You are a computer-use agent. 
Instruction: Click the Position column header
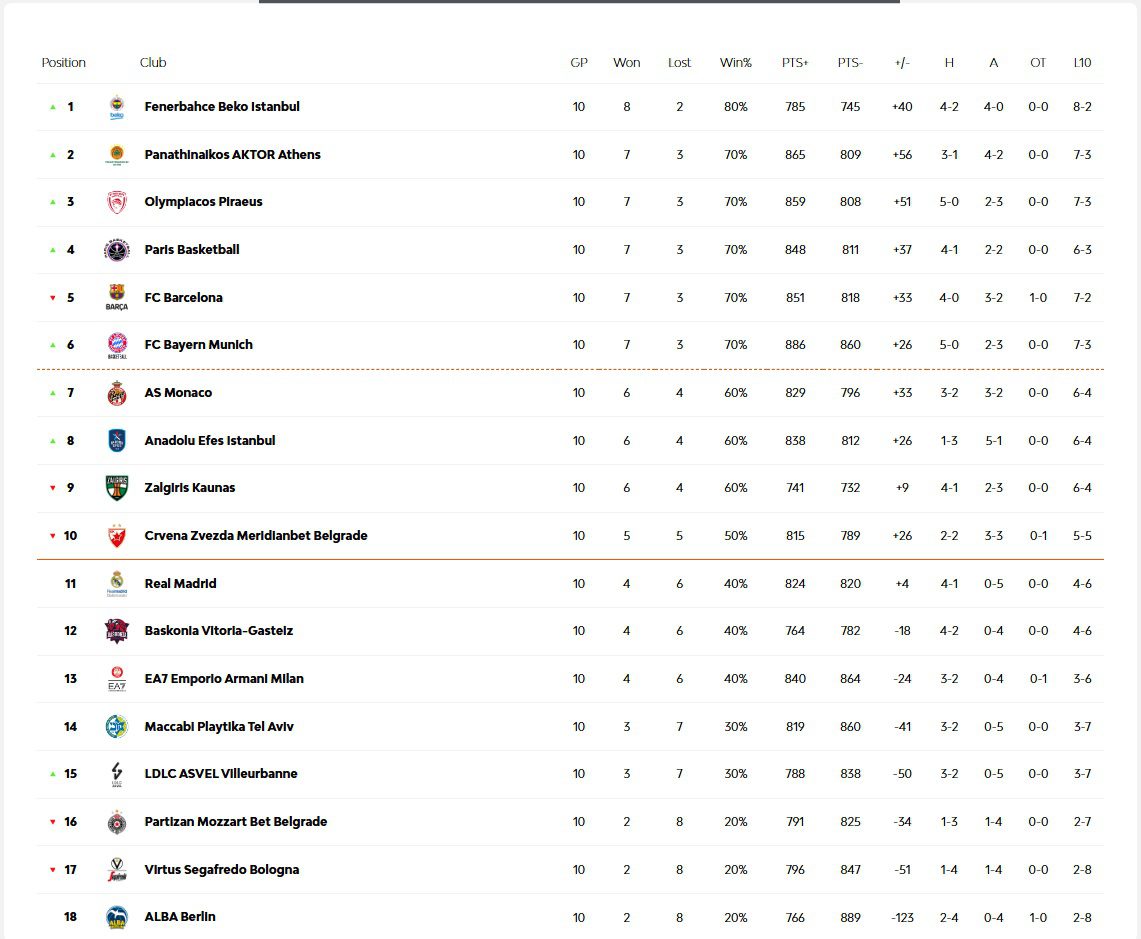pyautogui.click(x=64, y=63)
